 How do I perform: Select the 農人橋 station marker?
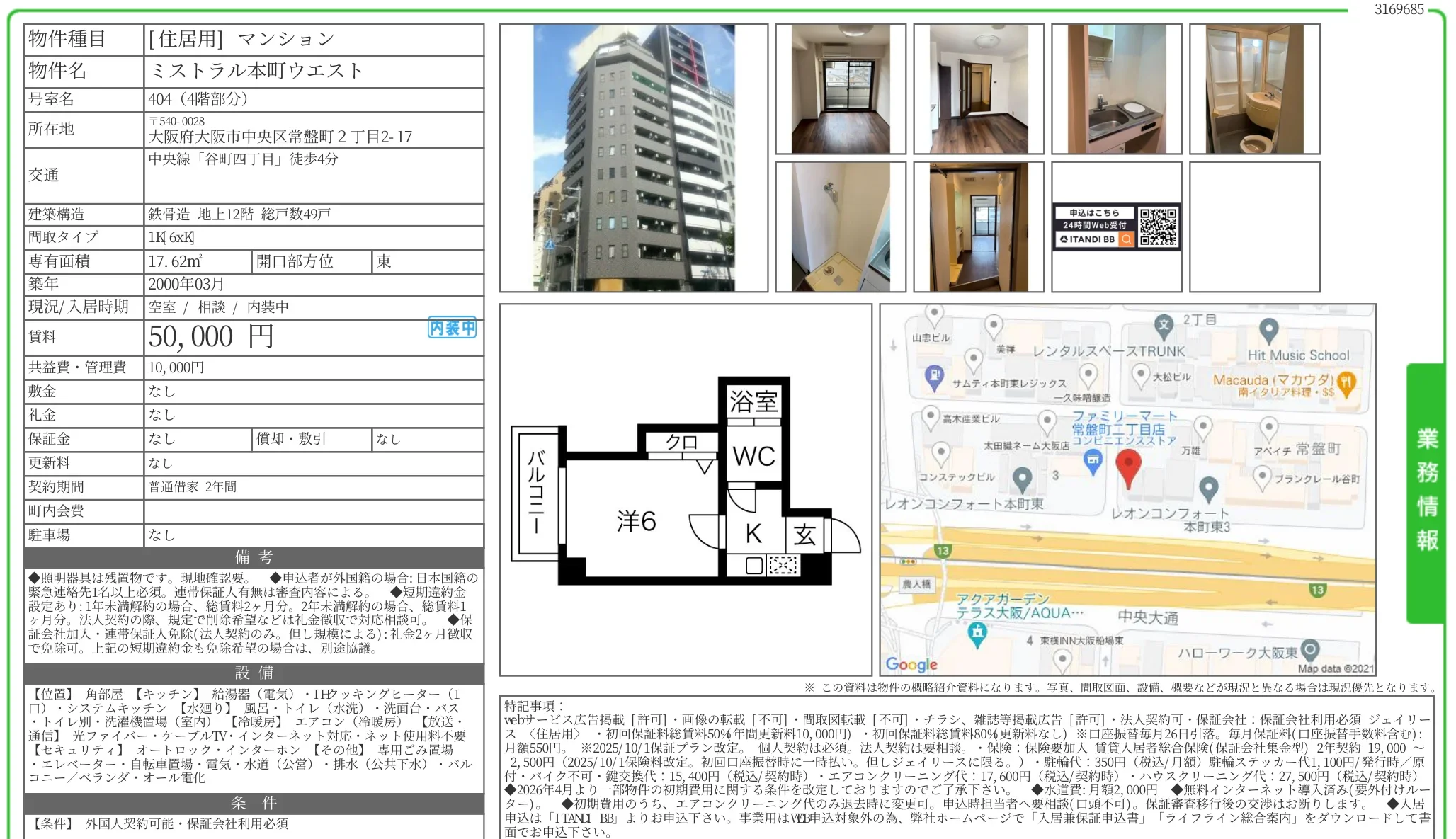pos(918,586)
